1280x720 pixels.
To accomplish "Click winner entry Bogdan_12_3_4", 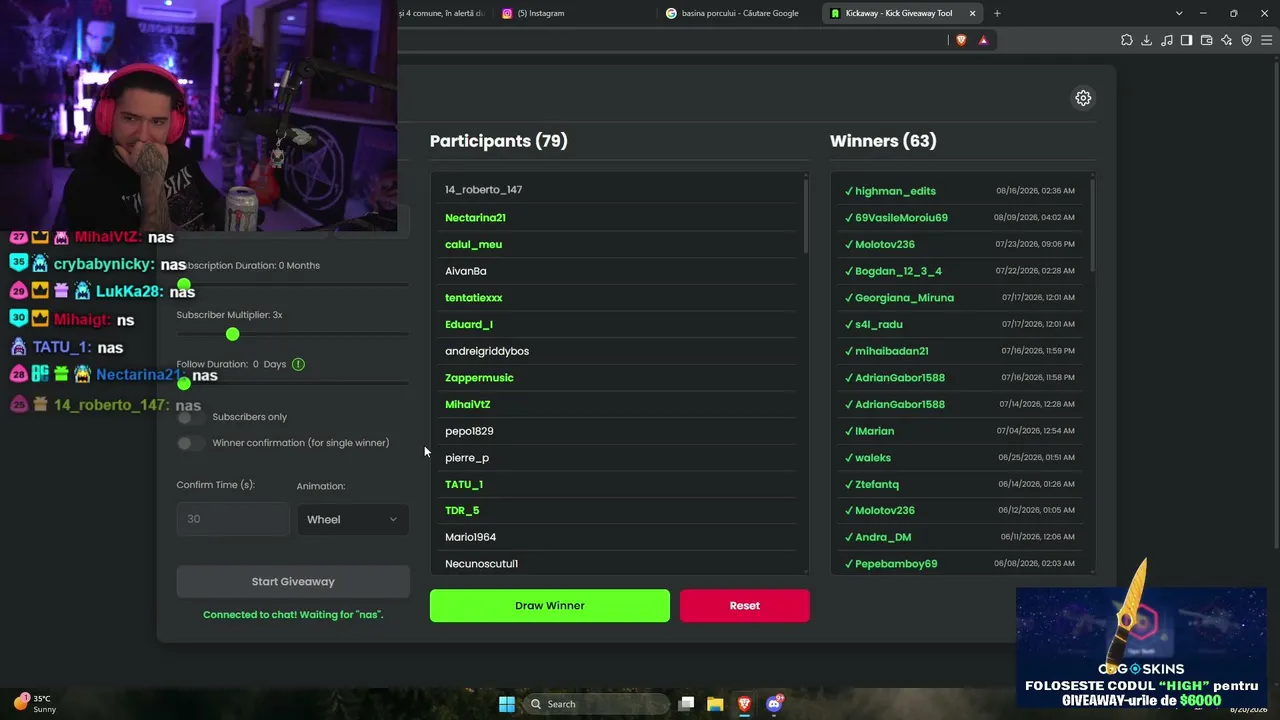I will [898, 271].
